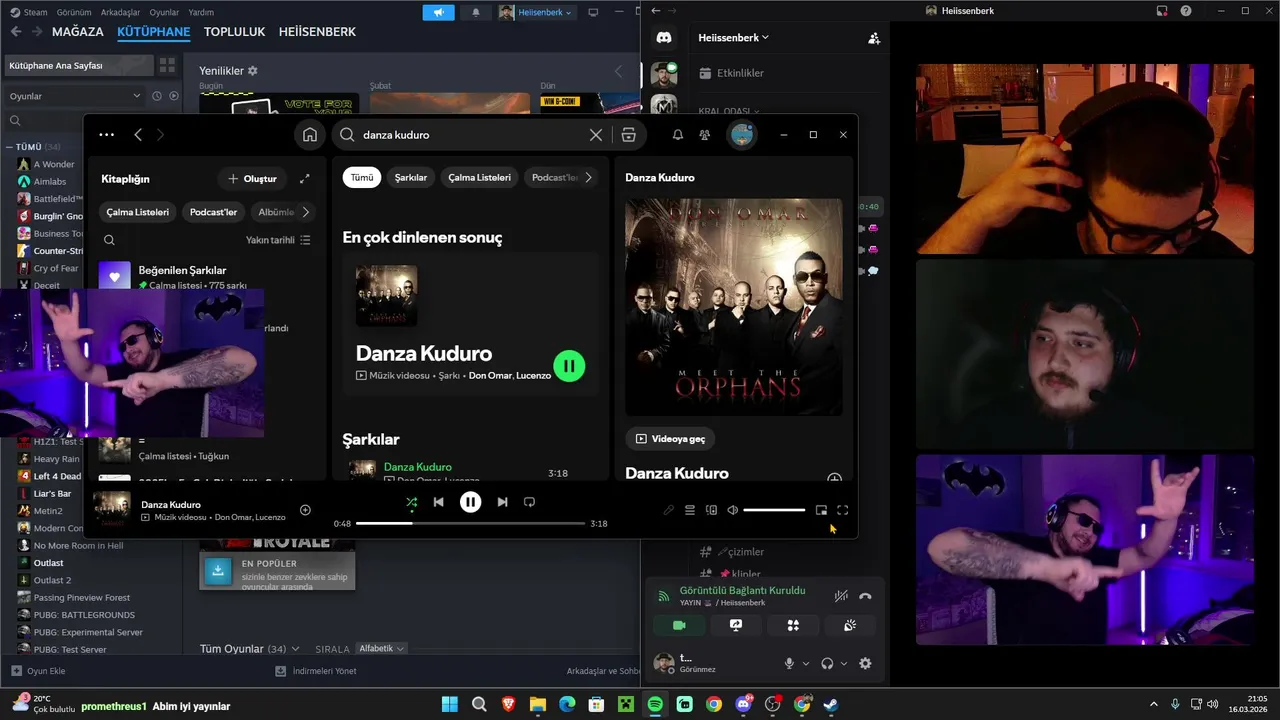Mute Discord microphone

coord(789,663)
